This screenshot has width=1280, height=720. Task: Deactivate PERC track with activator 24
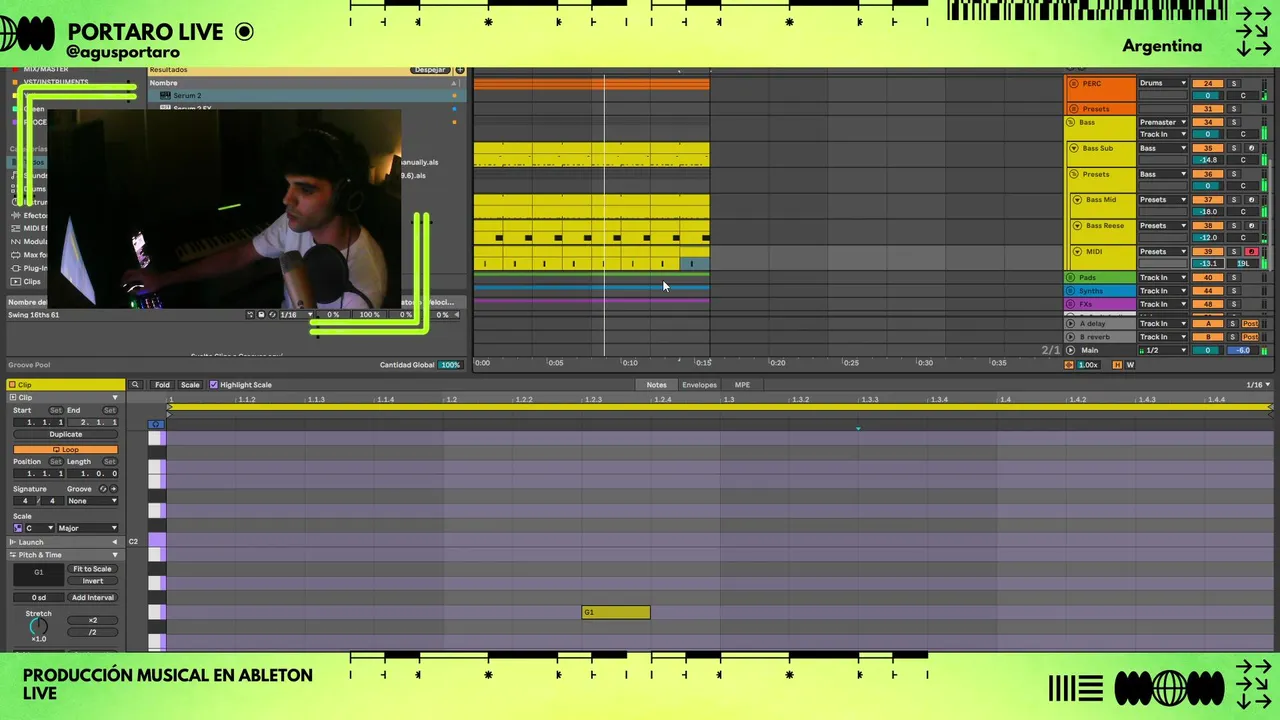pyautogui.click(x=1208, y=84)
